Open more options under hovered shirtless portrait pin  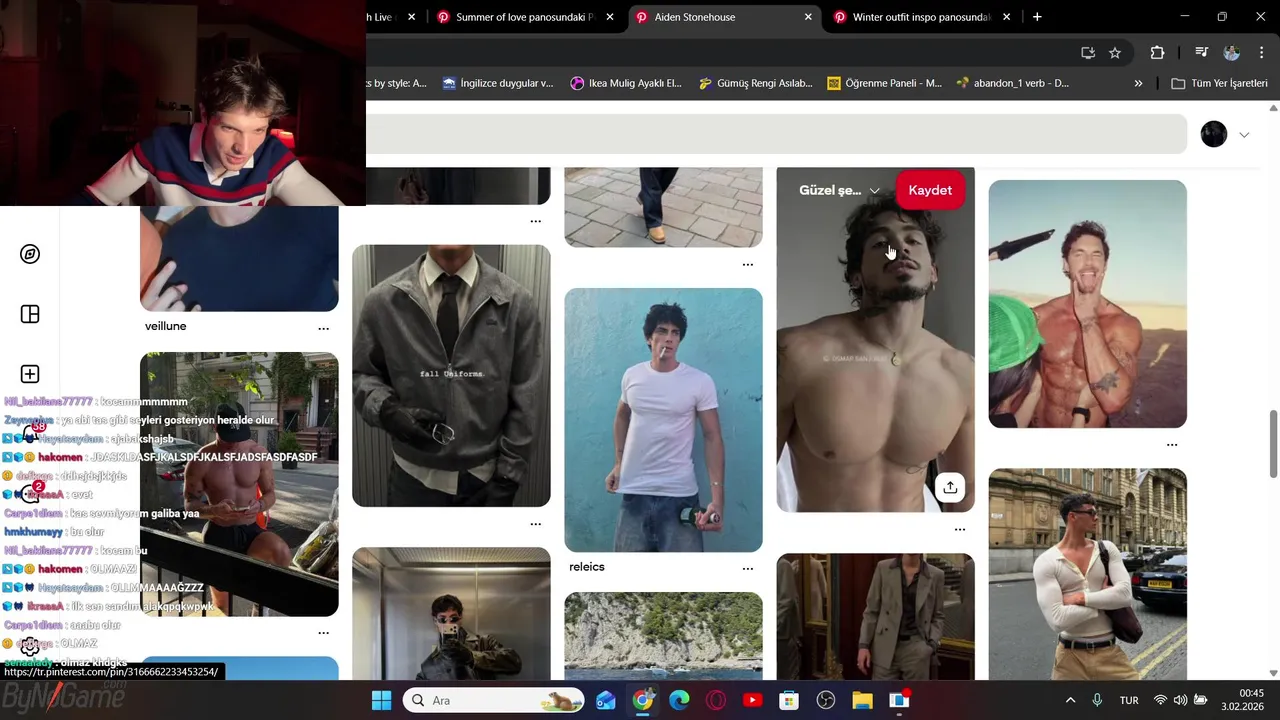click(x=959, y=529)
